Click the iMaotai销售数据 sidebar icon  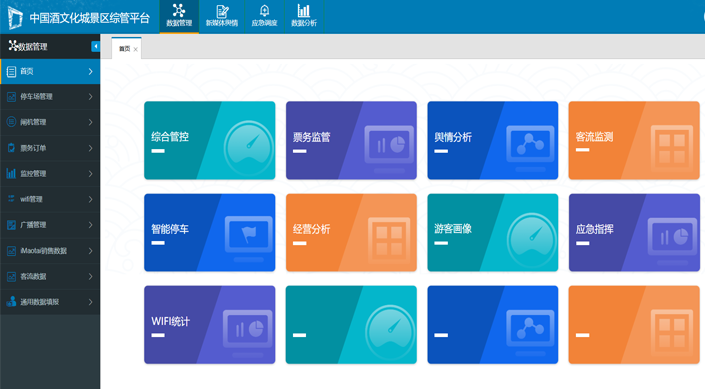coord(11,250)
